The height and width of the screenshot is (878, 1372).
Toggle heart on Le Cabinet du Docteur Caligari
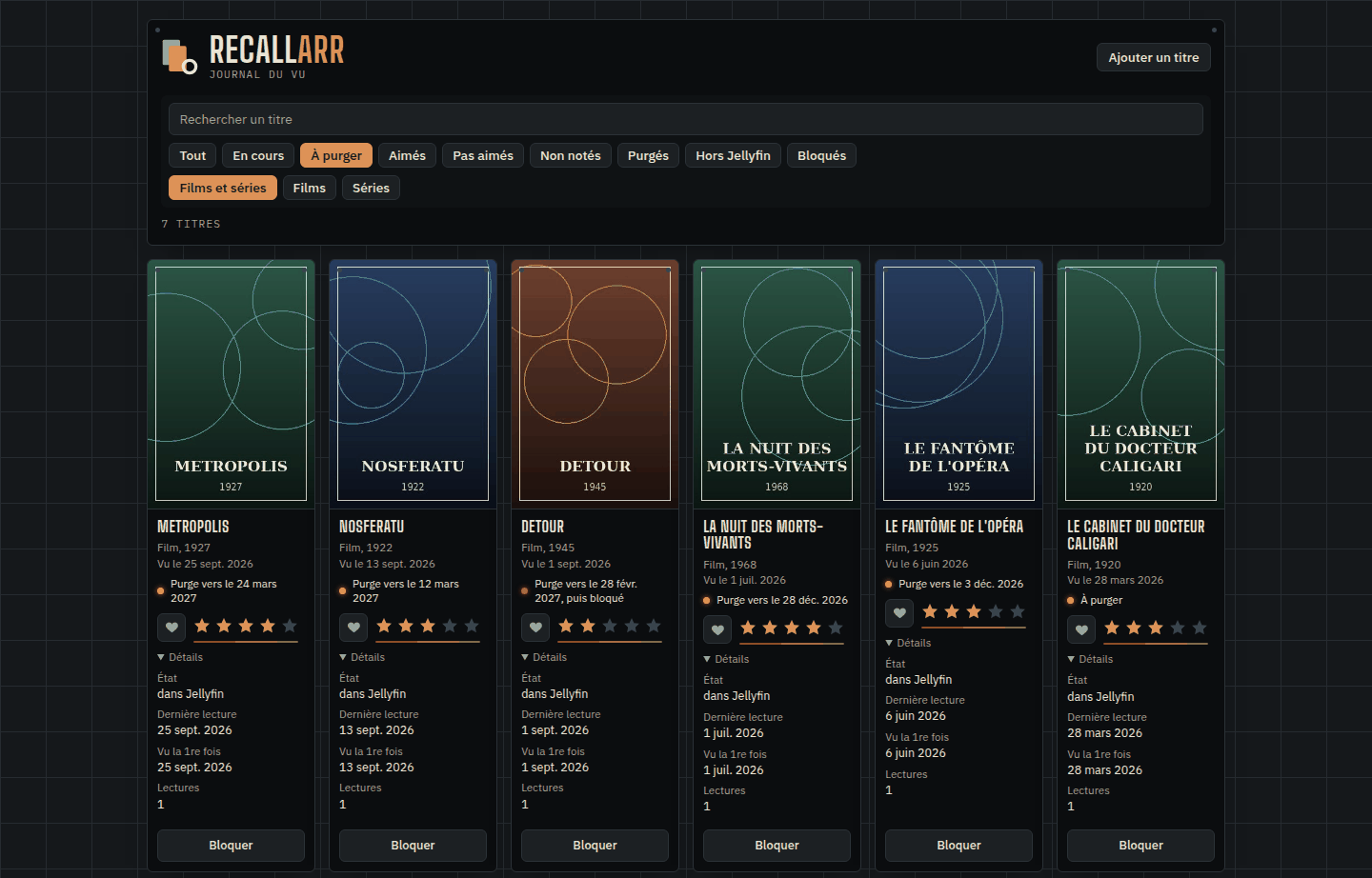point(1081,629)
